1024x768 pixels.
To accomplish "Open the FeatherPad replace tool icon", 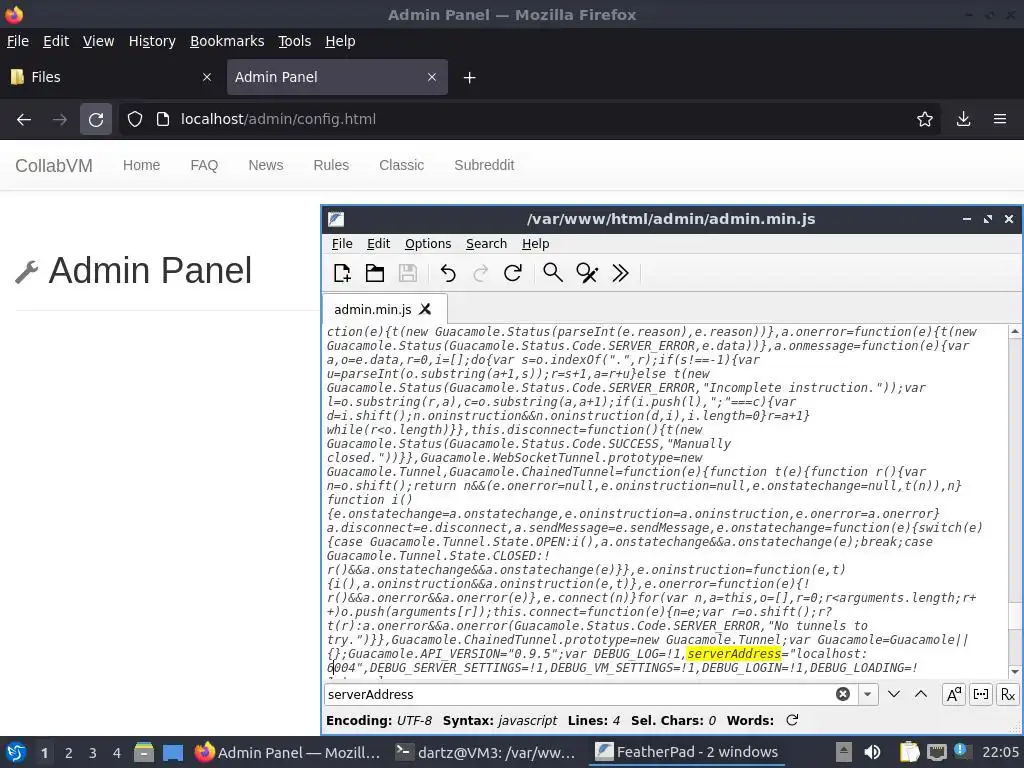I will pos(586,273).
